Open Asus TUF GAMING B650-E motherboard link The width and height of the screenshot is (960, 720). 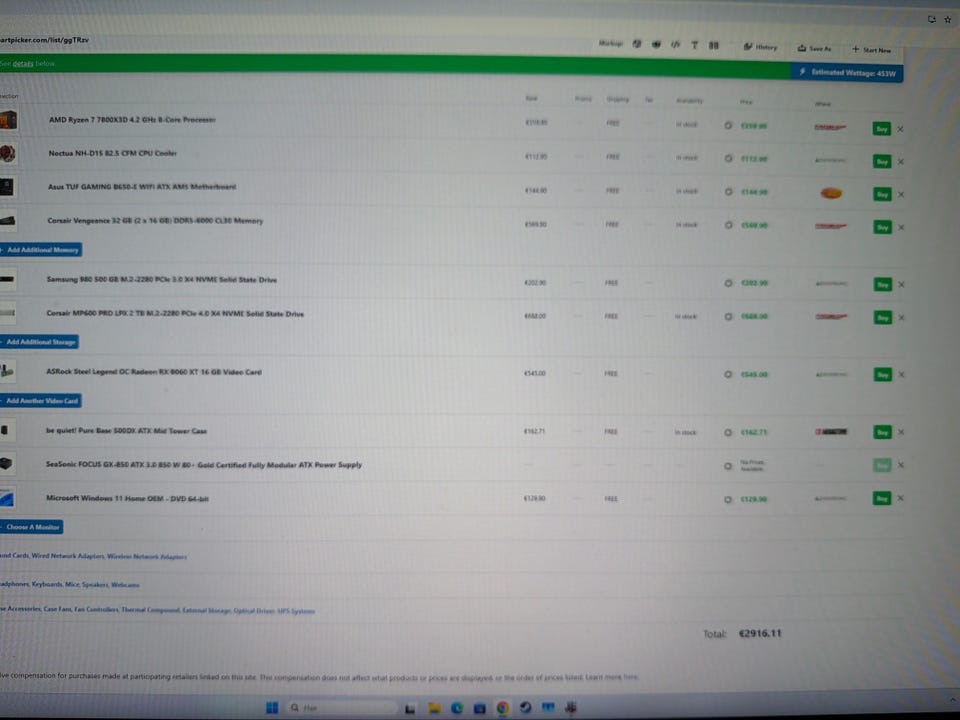141,187
